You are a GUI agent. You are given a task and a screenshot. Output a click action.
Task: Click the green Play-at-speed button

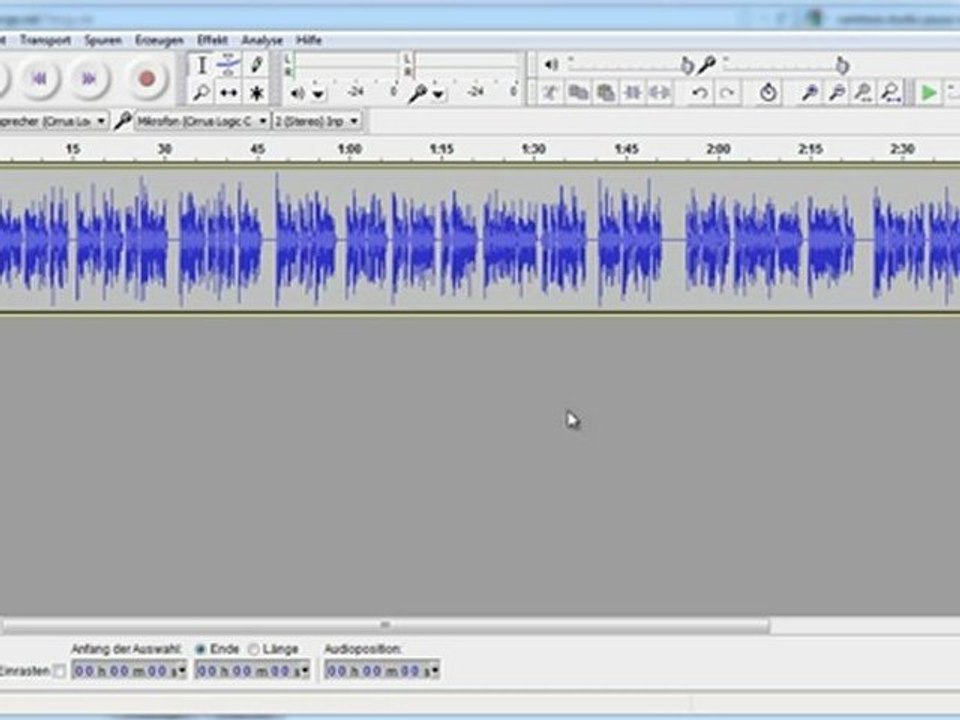[x=929, y=93]
